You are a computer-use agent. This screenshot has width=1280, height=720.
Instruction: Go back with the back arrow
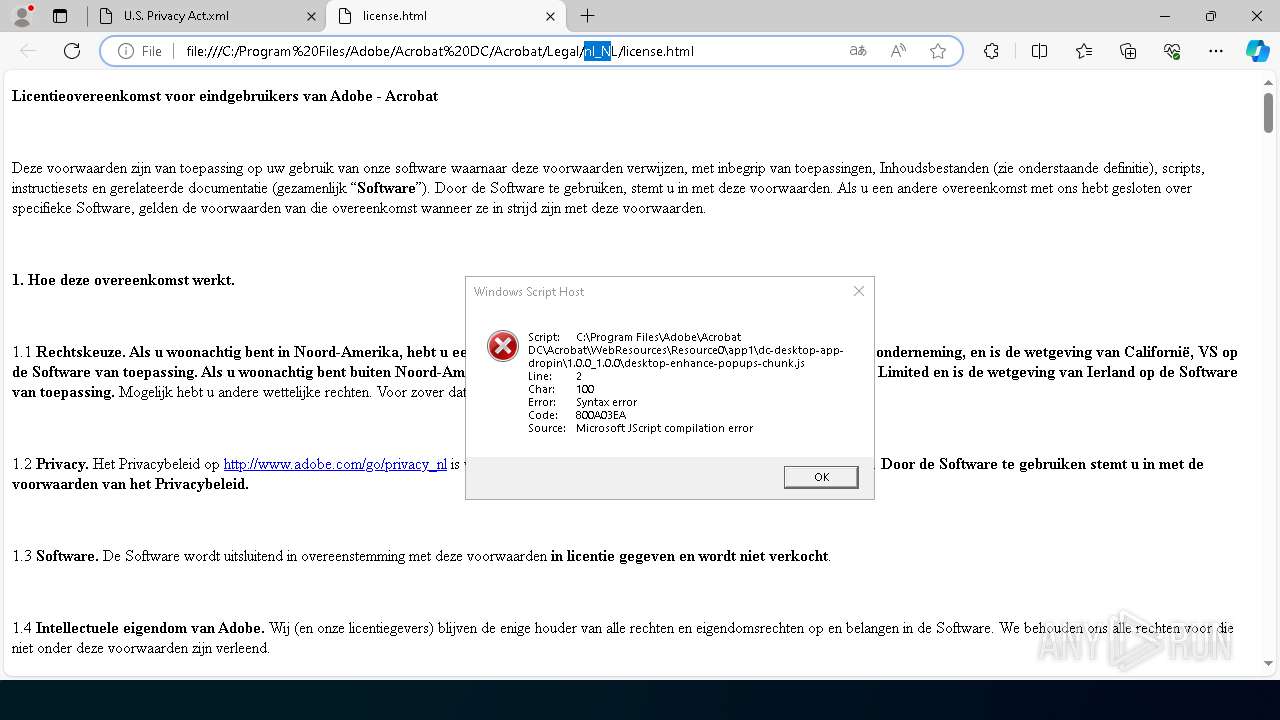pyautogui.click(x=28, y=51)
